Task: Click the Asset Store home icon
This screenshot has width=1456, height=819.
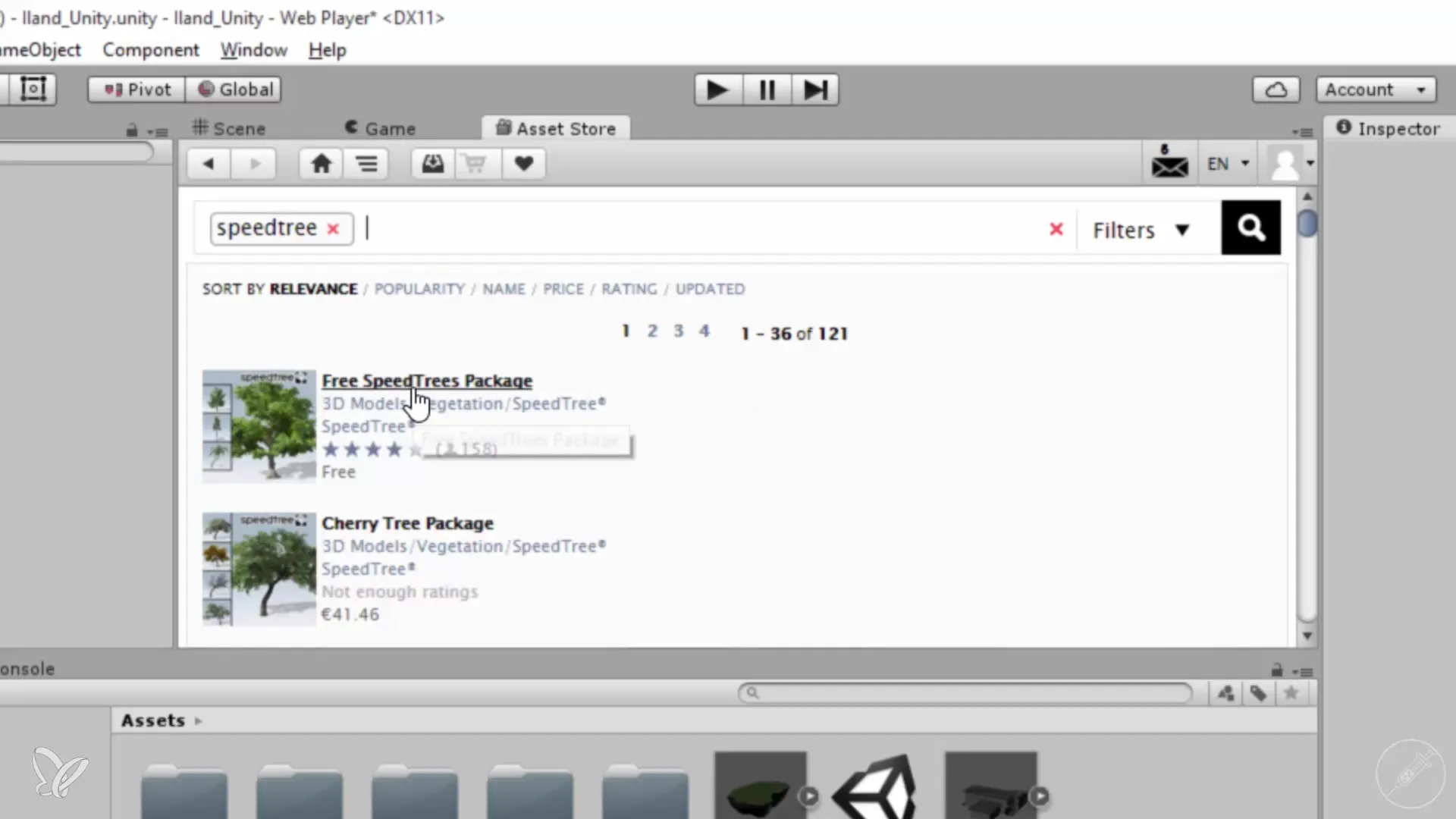Action: [321, 164]
